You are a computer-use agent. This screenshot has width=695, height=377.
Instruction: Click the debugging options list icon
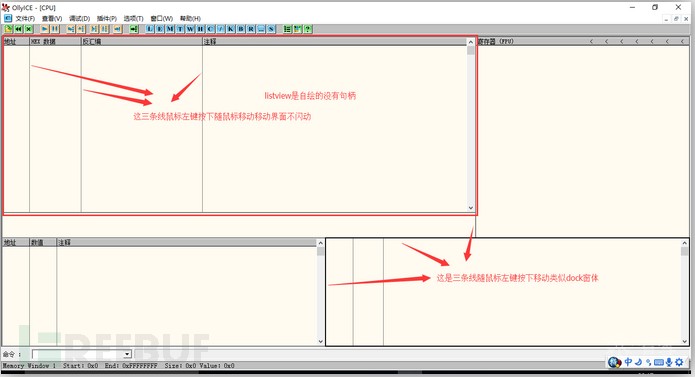coord(287,29)
